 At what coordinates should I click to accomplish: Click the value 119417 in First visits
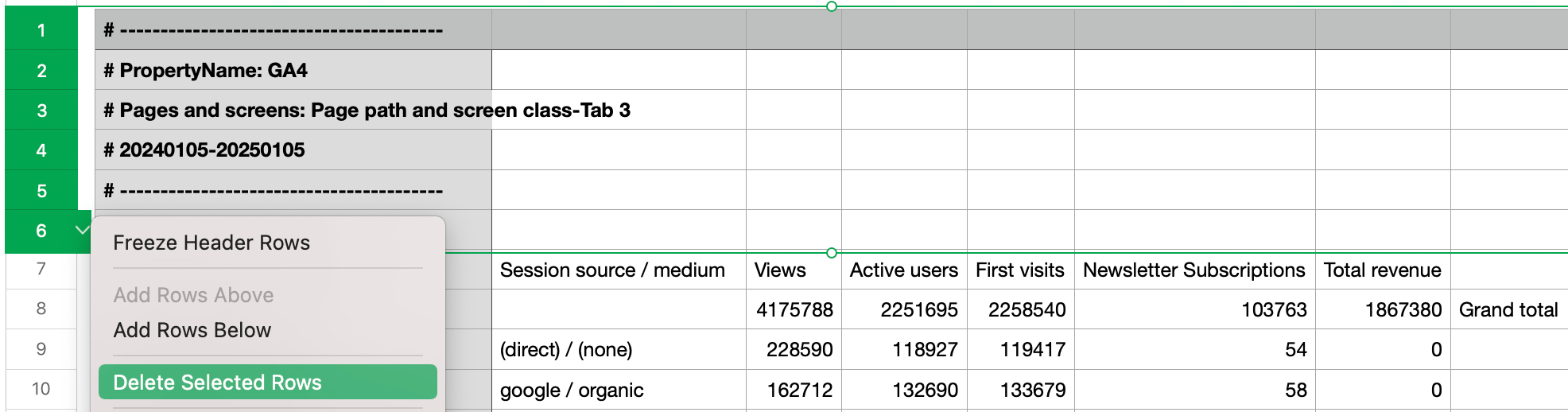(x=1021, y=349)
